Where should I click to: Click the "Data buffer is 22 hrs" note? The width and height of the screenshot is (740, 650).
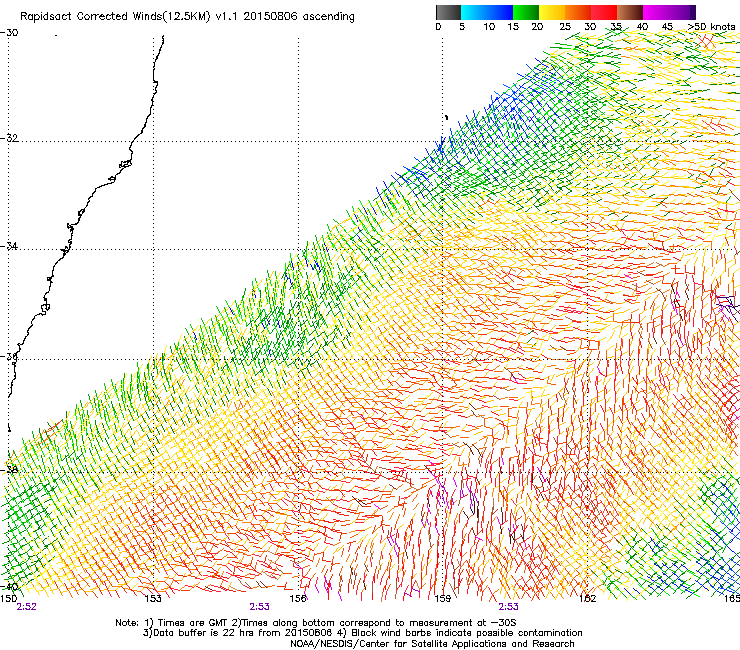pyautogui.click(x=238, y=633)
